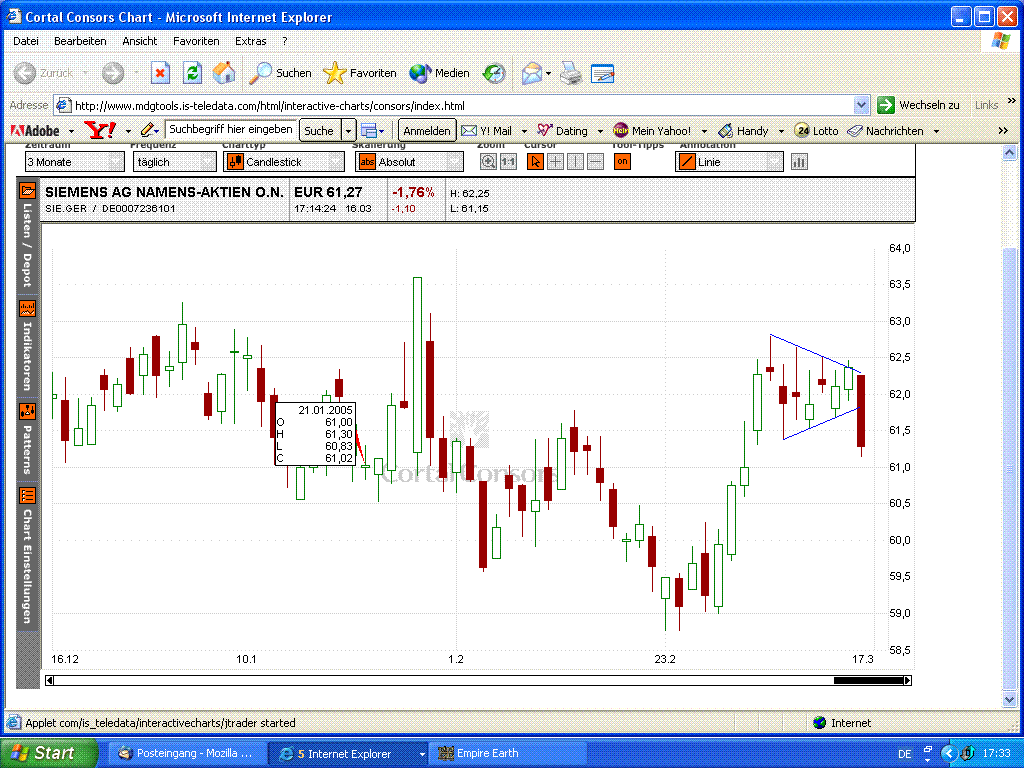Open the Bearbeiten menu
The height and width of the screenshot is (768, 1024).
click(x=80, y=41)
